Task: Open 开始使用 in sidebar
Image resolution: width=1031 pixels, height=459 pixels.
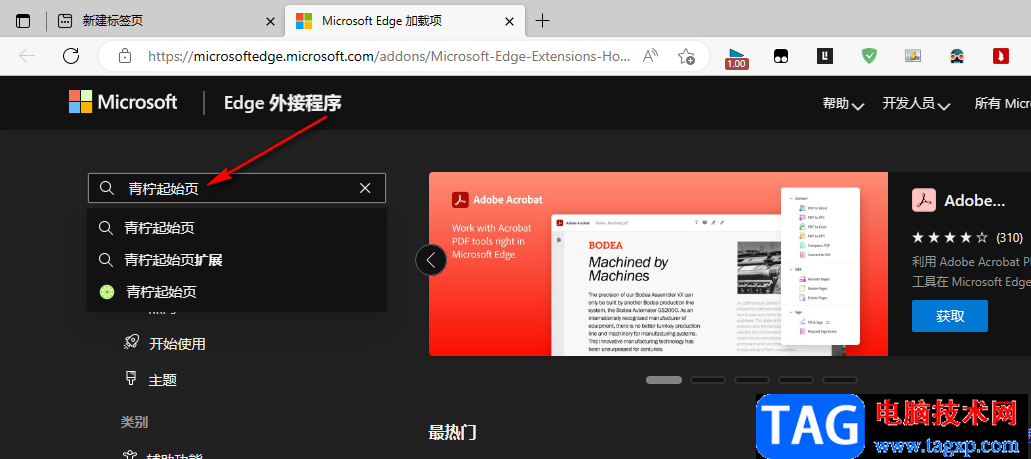Action: click(177, 343)
